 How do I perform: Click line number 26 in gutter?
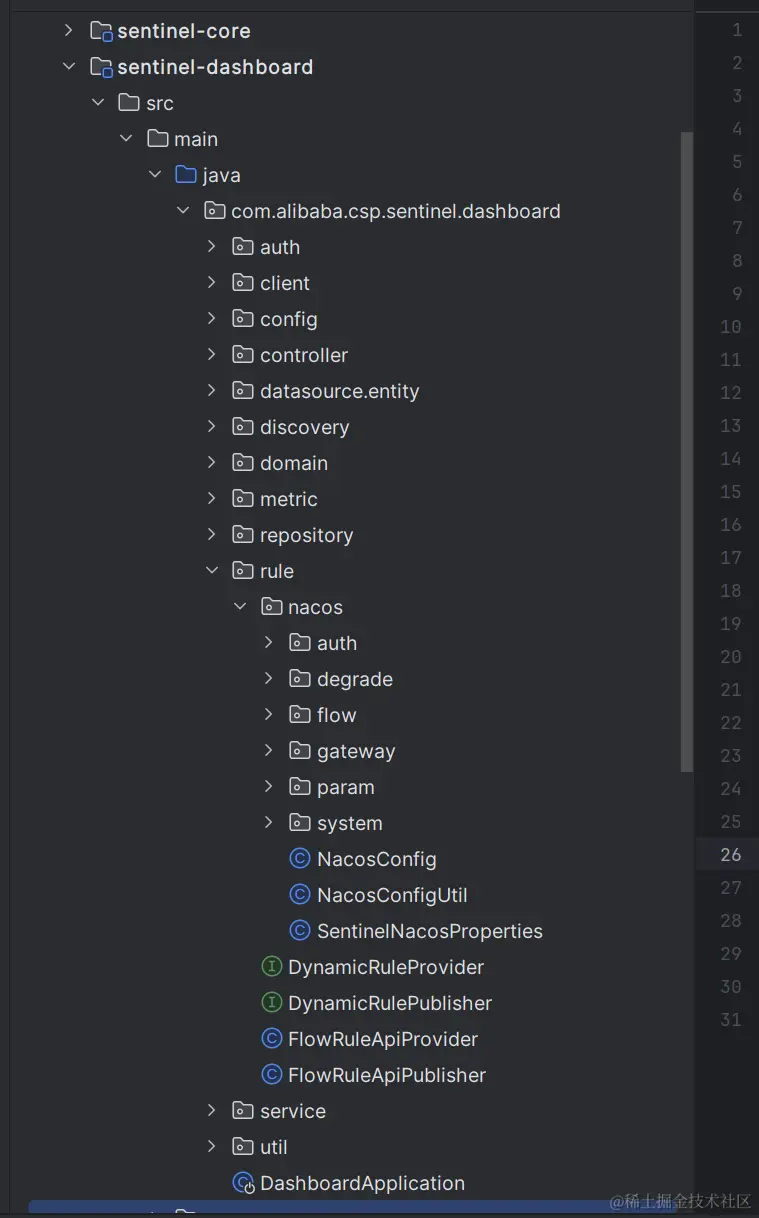point(731,854)
